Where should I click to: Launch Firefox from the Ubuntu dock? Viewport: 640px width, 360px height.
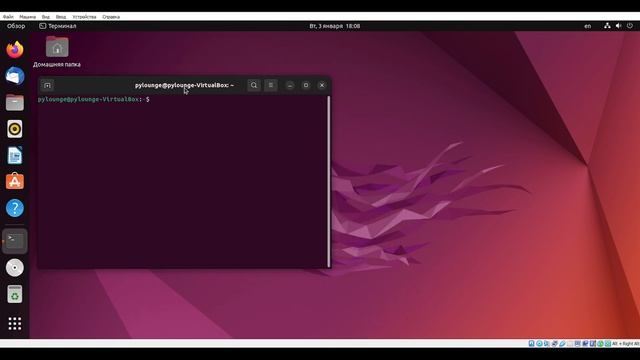point(15,49)
